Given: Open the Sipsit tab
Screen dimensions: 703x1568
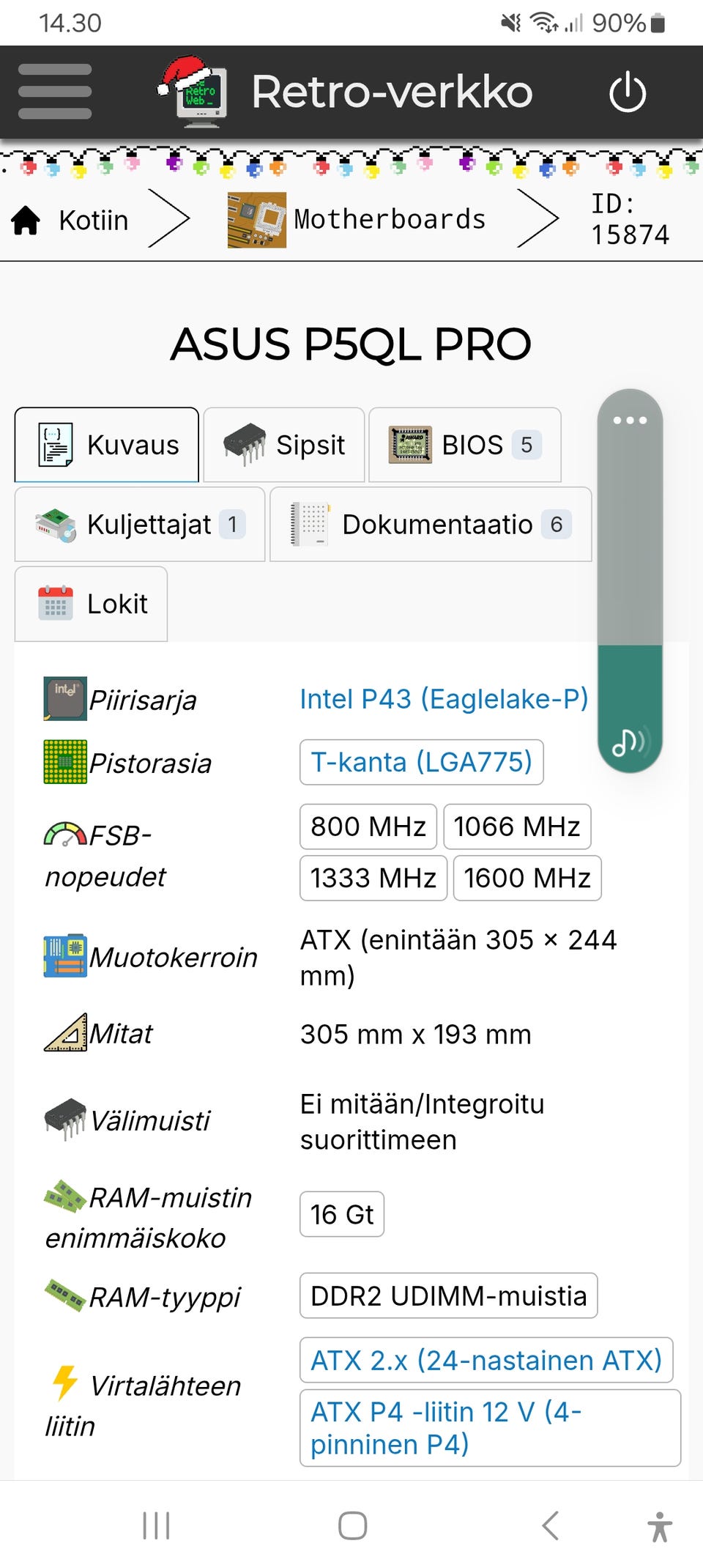Looking at the screenshot, I should click(x=284, y=445).
